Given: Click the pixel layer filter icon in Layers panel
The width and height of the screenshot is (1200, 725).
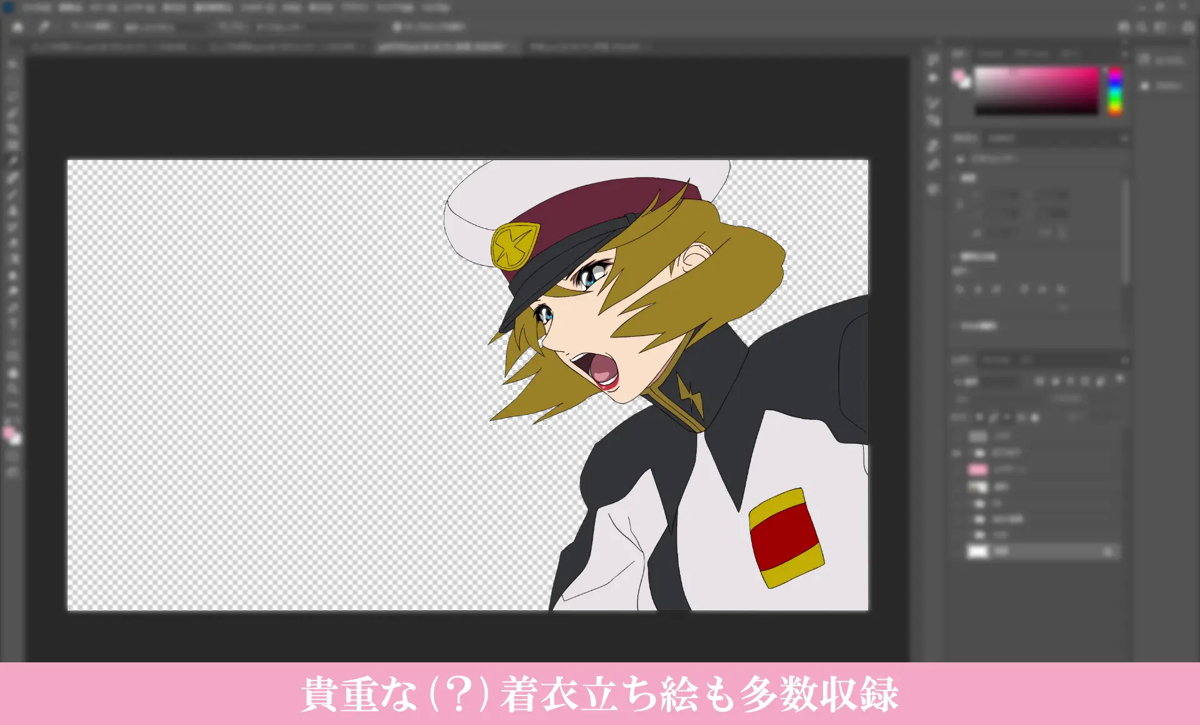Looking at the screenshot, I should (1041, 380).
